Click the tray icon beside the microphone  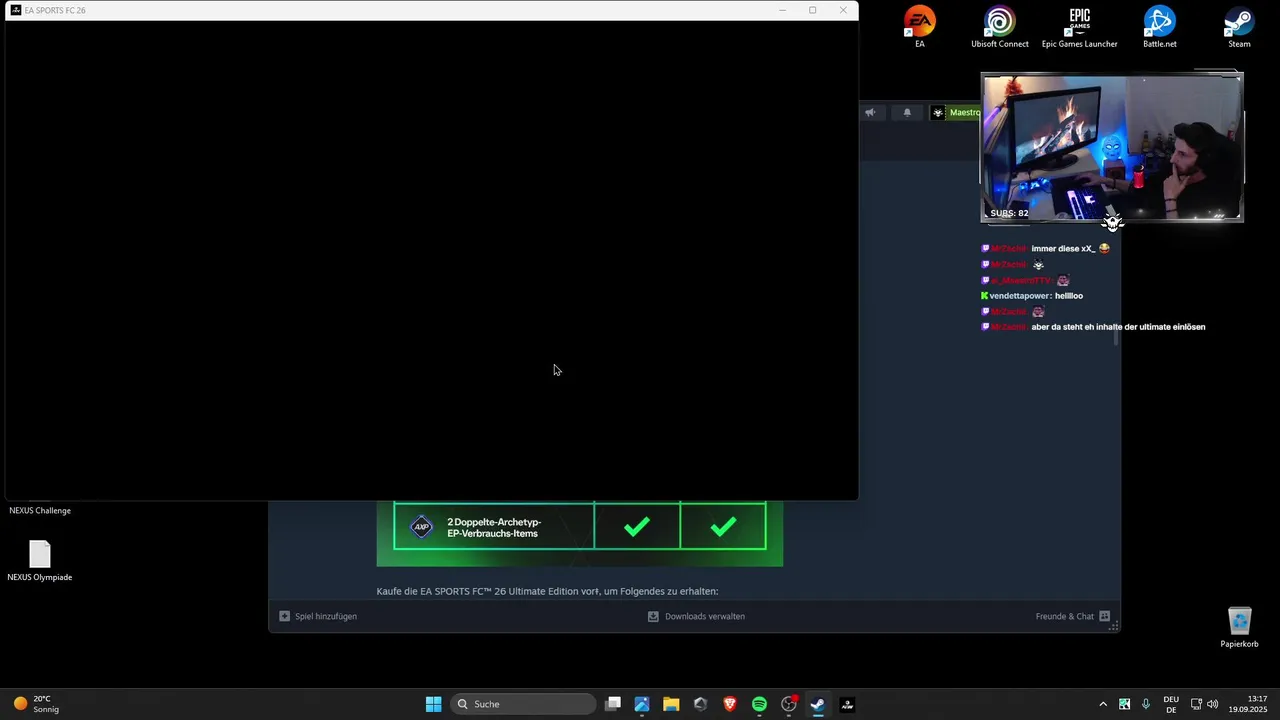pyautogui.click(x=1125, y=704)
